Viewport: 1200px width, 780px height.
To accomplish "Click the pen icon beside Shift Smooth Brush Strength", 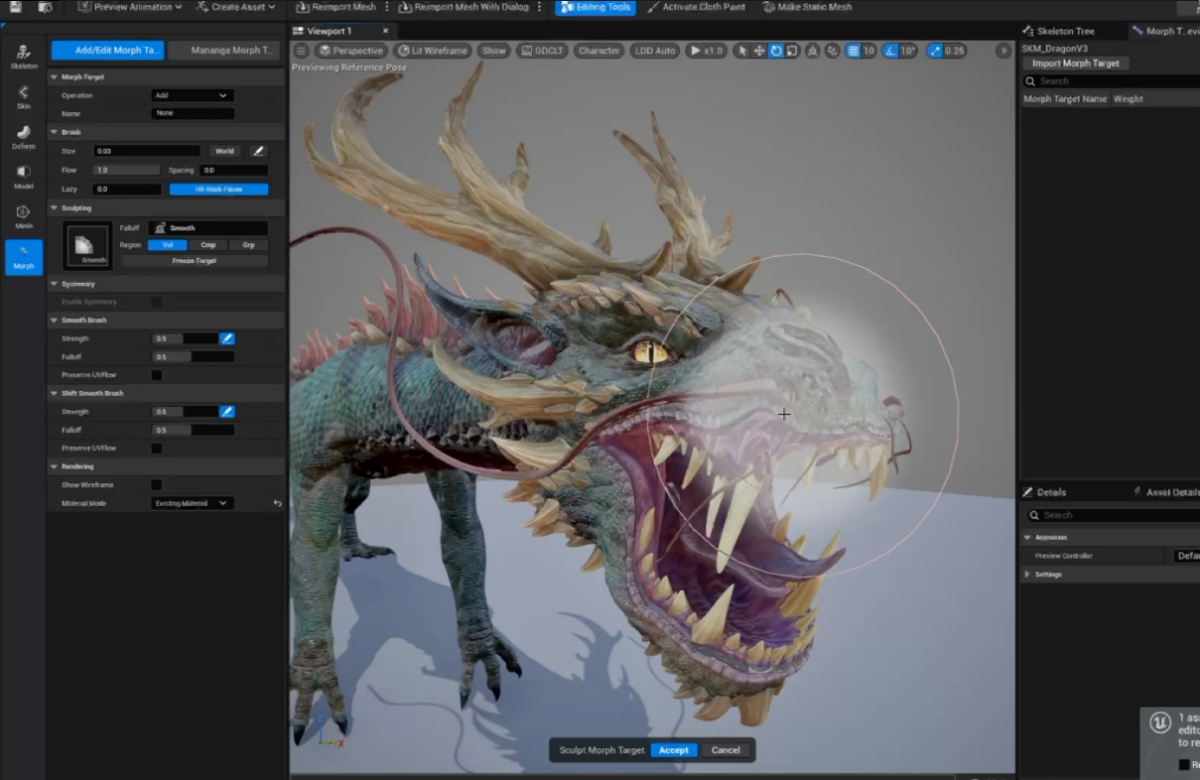I will pyautogui.click(x=227, y=412).
